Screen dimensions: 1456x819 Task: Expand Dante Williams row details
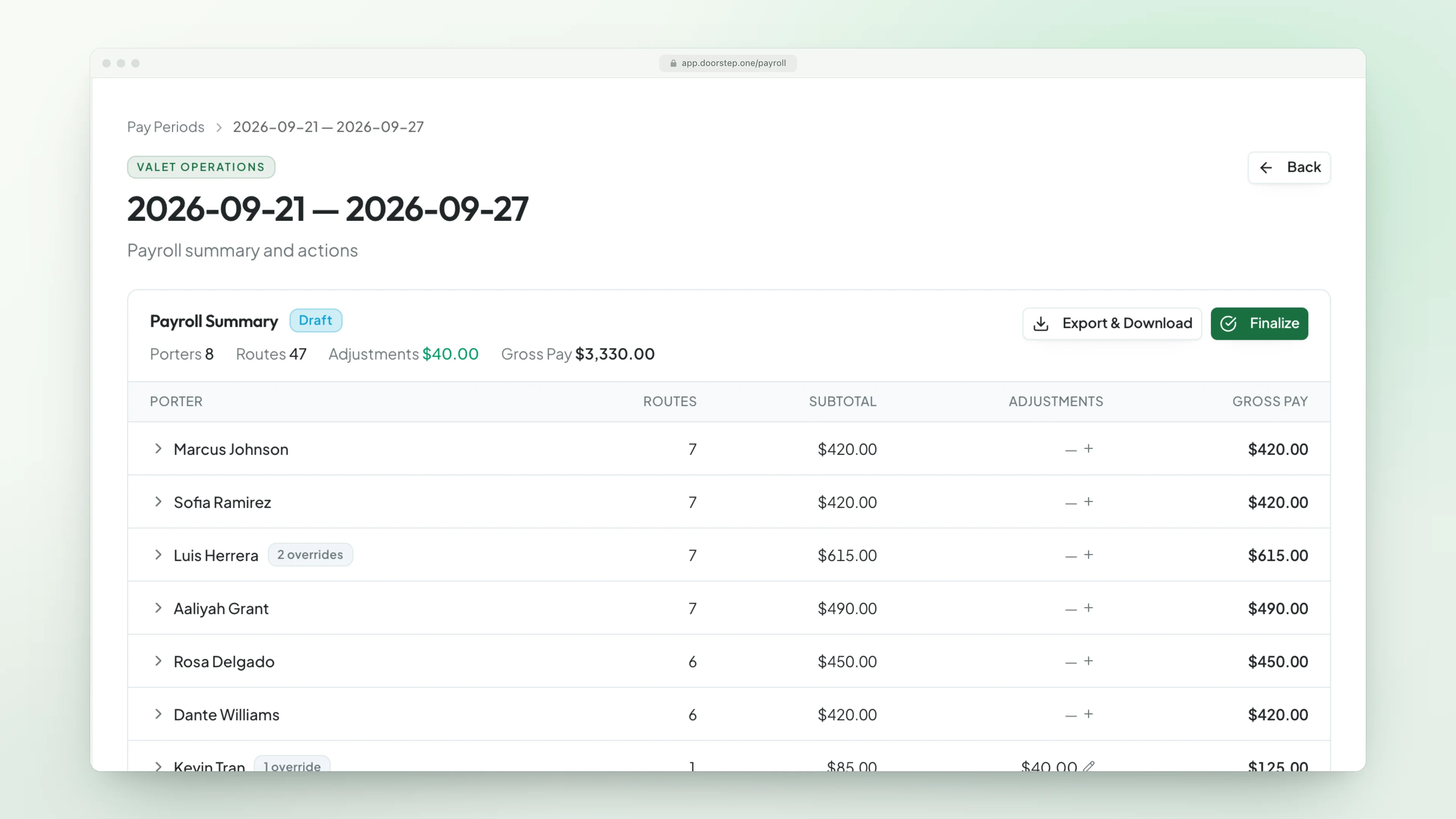coord(158,714)
